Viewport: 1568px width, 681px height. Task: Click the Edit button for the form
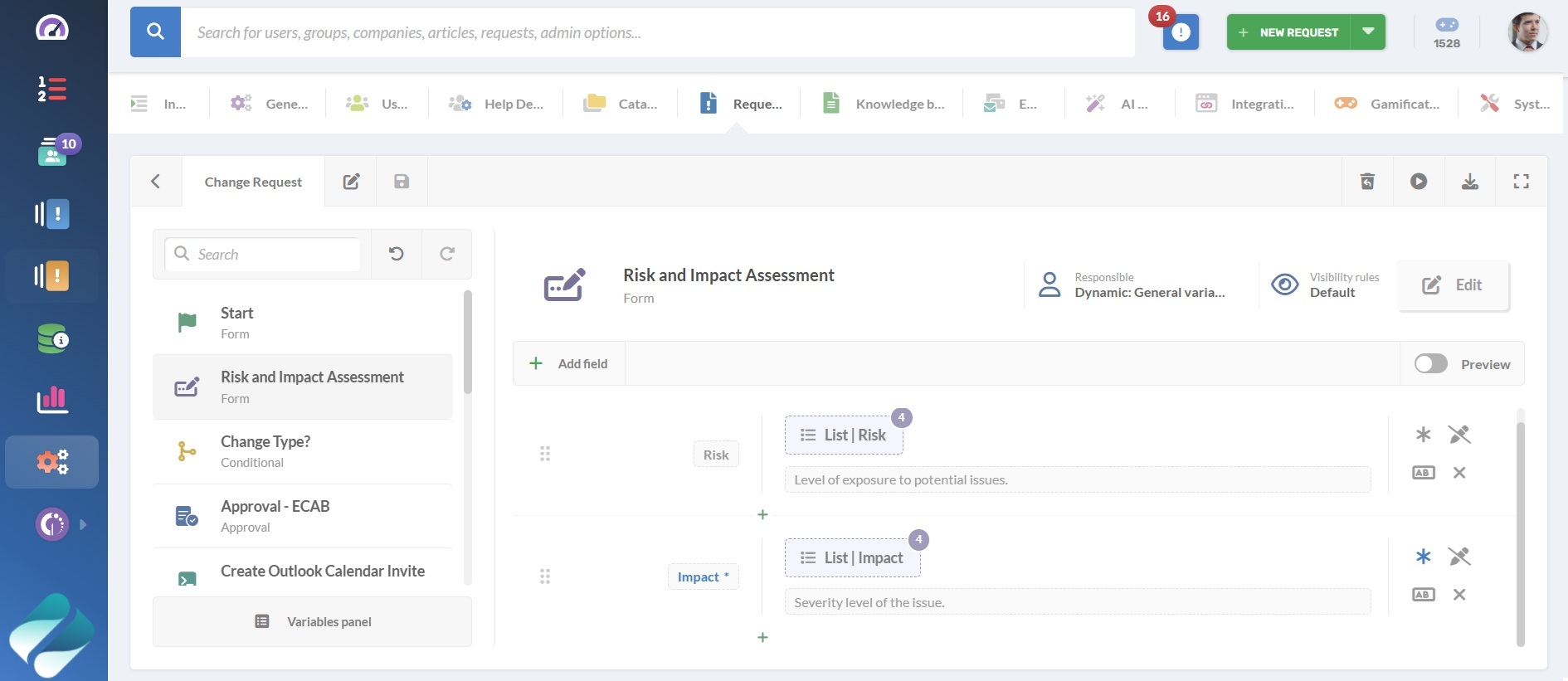[1453, 285]
